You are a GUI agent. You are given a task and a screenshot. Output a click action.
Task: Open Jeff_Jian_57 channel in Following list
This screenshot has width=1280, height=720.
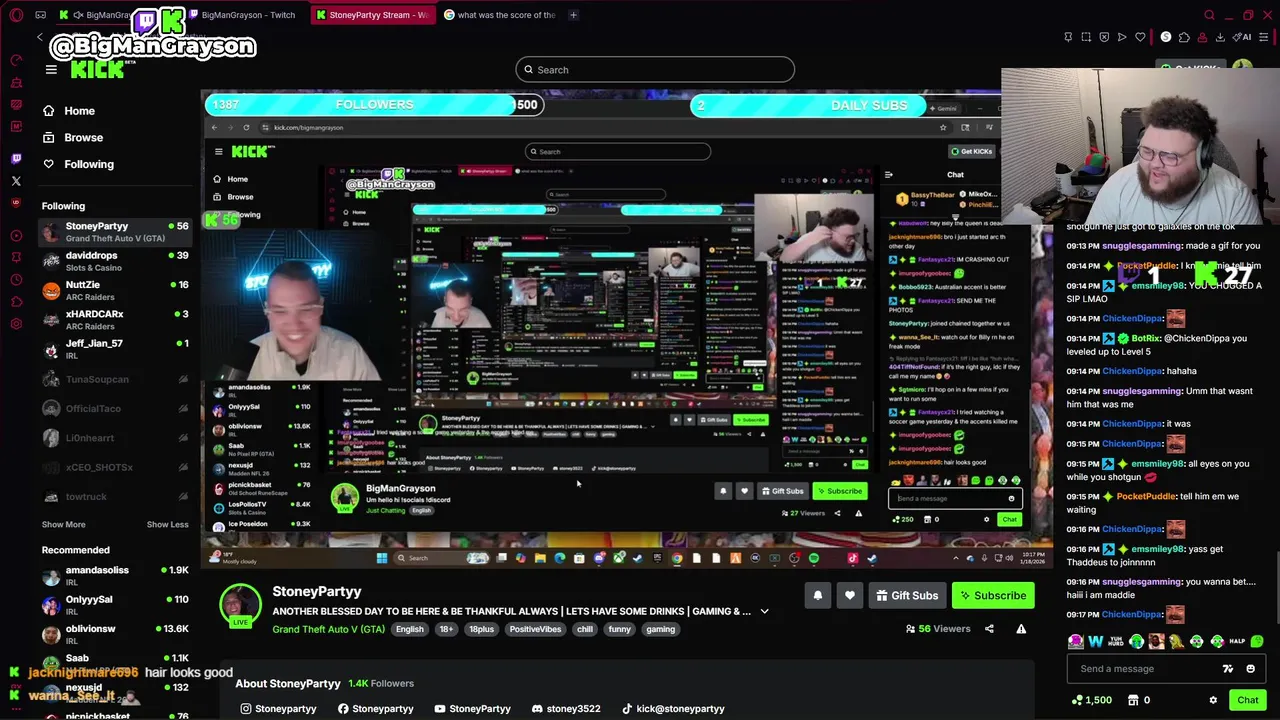[115, 349]
